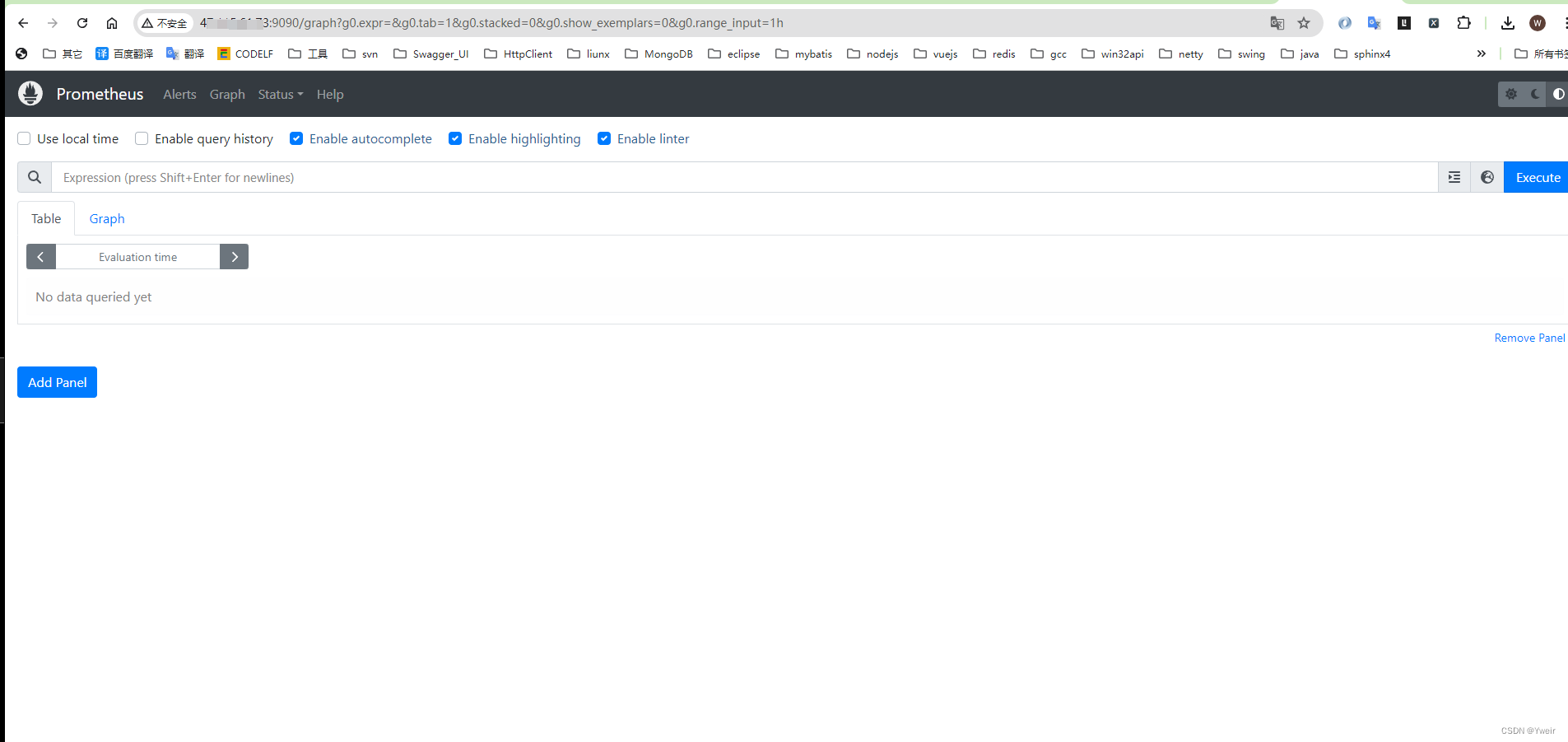Image resolution: width=1568 pixels, height=742 pixels.
Task: Open the redis bookmark folder
Action: [994, 54]
